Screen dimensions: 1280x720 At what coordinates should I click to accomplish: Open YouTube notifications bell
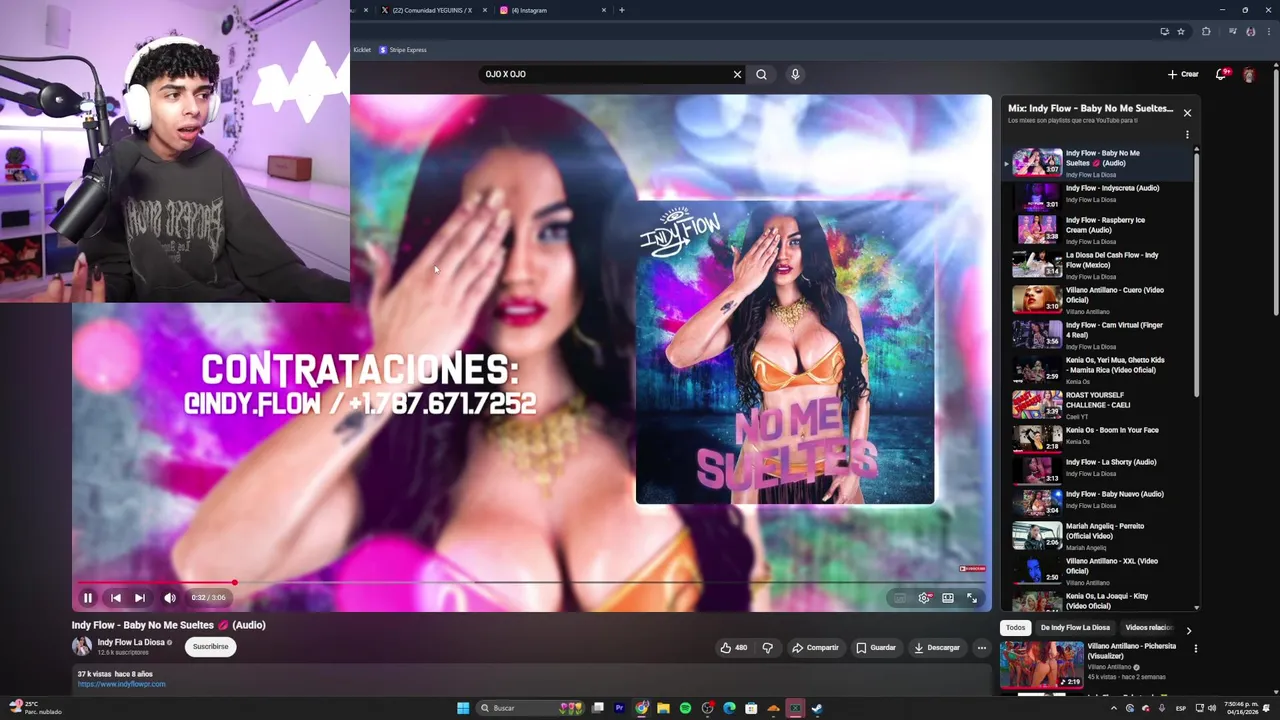[x=1221, y=74]
